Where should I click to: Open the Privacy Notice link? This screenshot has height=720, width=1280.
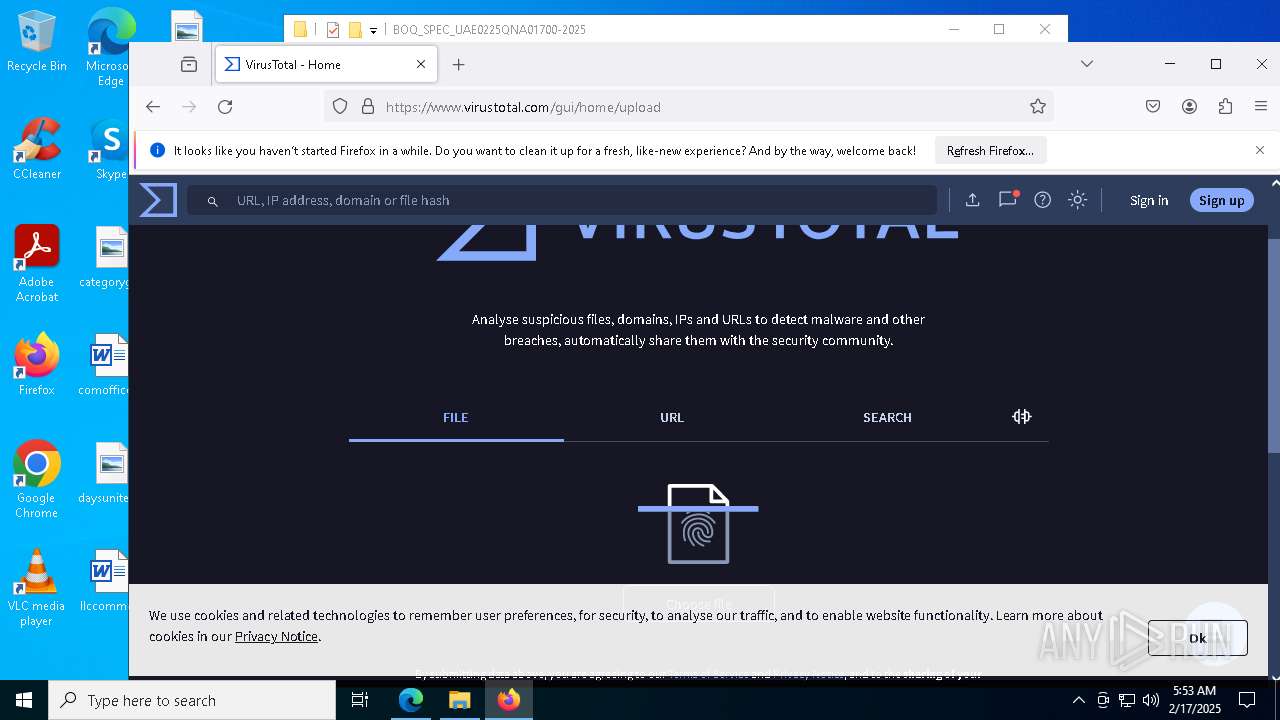coord(276,636)
